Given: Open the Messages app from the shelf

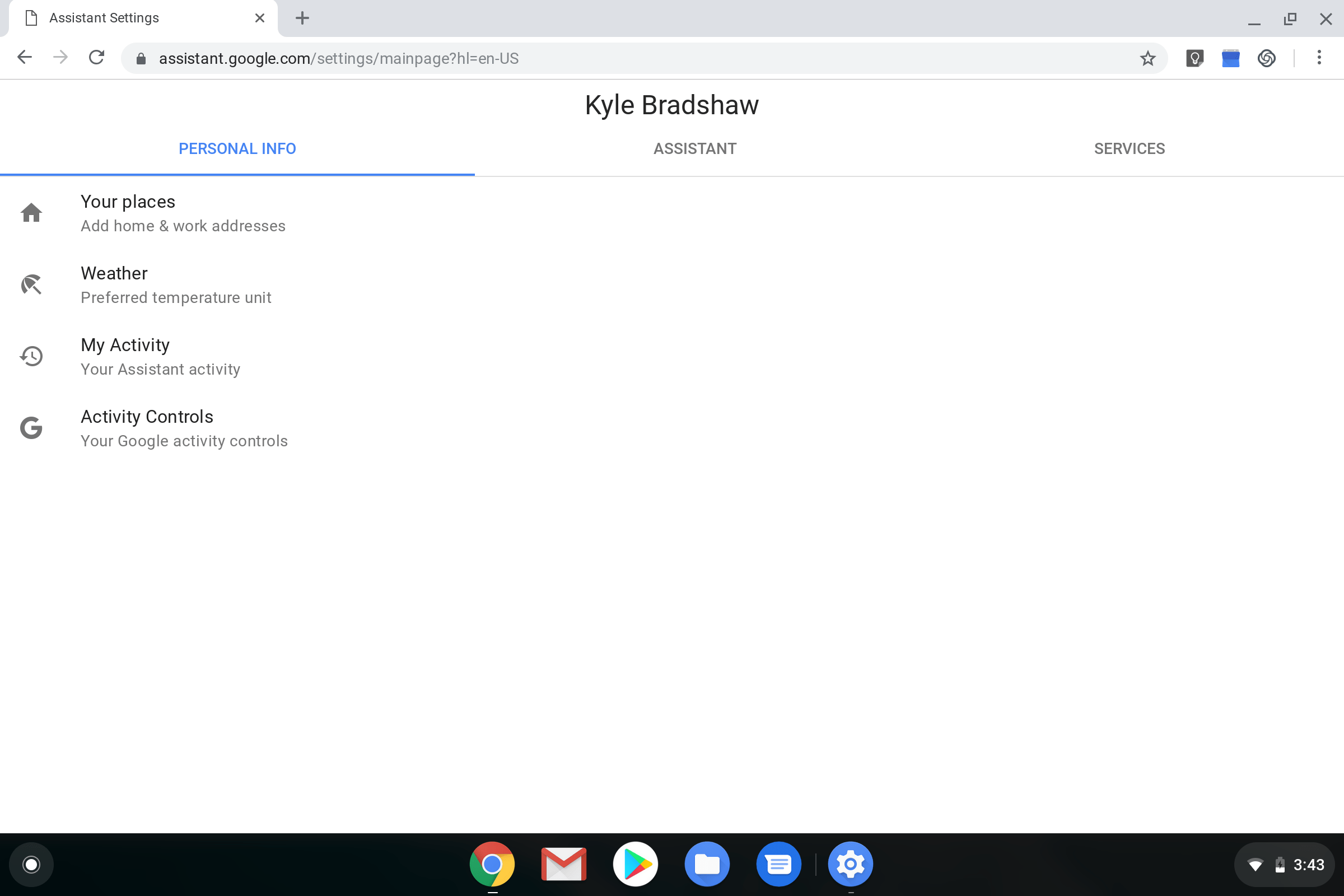Looking at the screenshot, I should pyautogui.click(x=778, y=864).
